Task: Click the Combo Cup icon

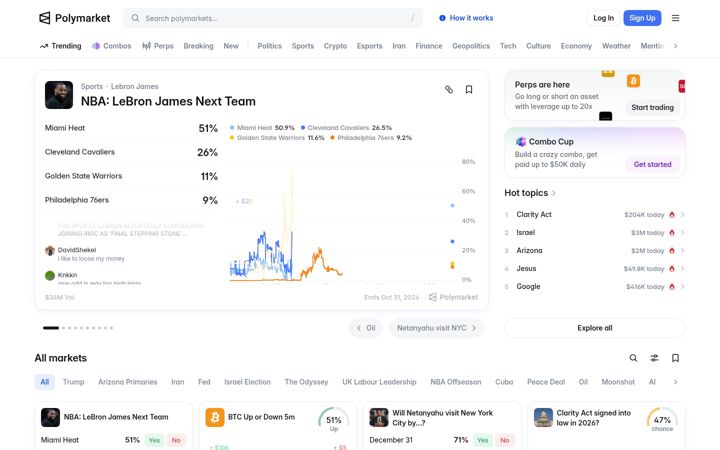Action: pyautogui.click(x=520, y=141)
